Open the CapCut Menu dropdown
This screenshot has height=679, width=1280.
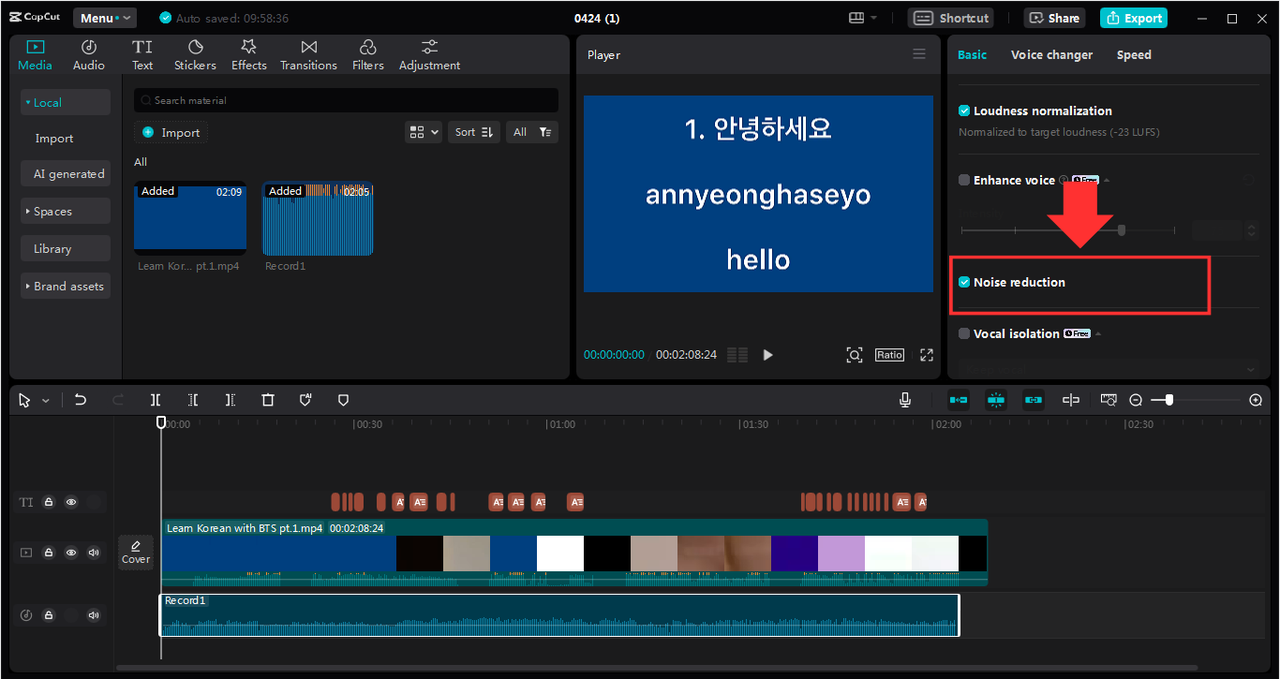105,18
